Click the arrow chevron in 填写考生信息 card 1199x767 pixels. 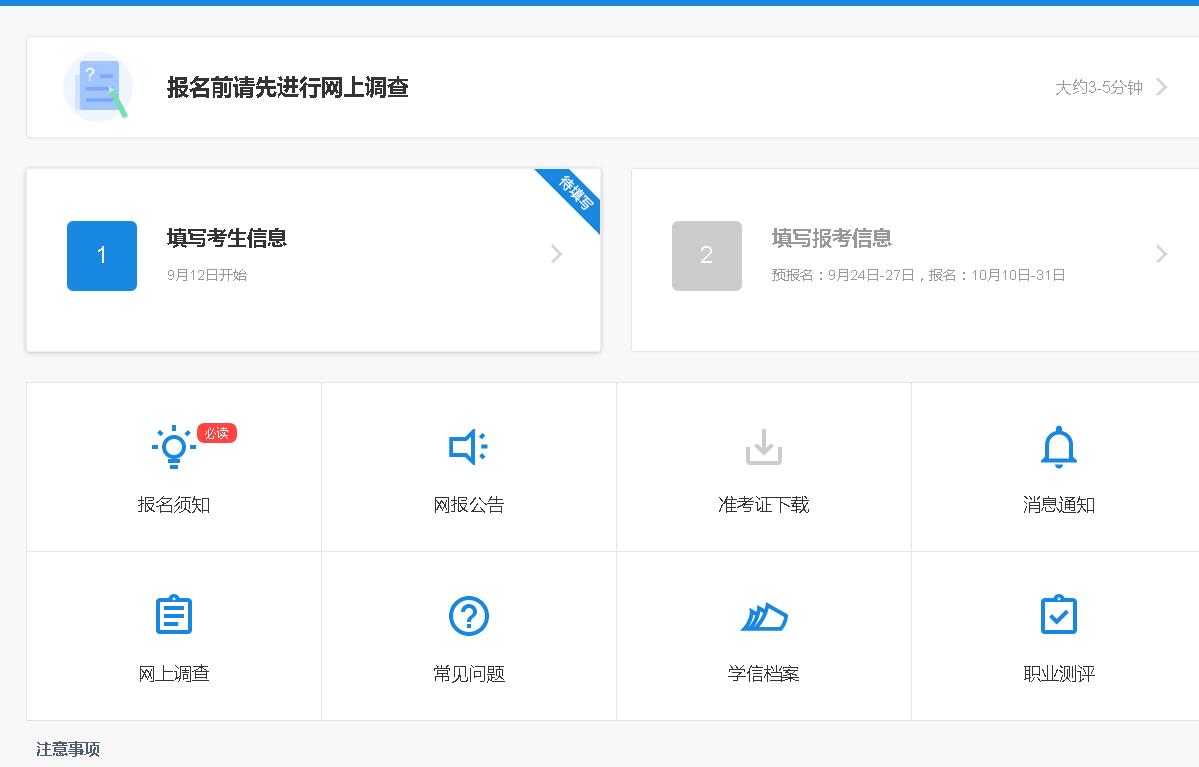tap(557, 254)
